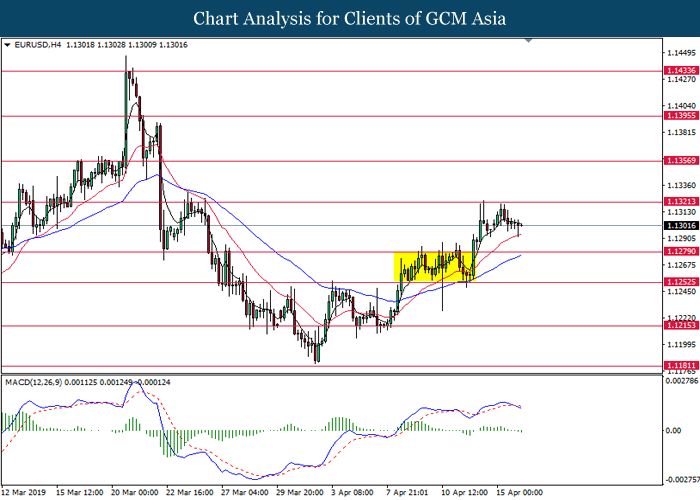Click the 1.12790 support price tag
Viewport: 700px width, 500px height.
tap(679, 252)
